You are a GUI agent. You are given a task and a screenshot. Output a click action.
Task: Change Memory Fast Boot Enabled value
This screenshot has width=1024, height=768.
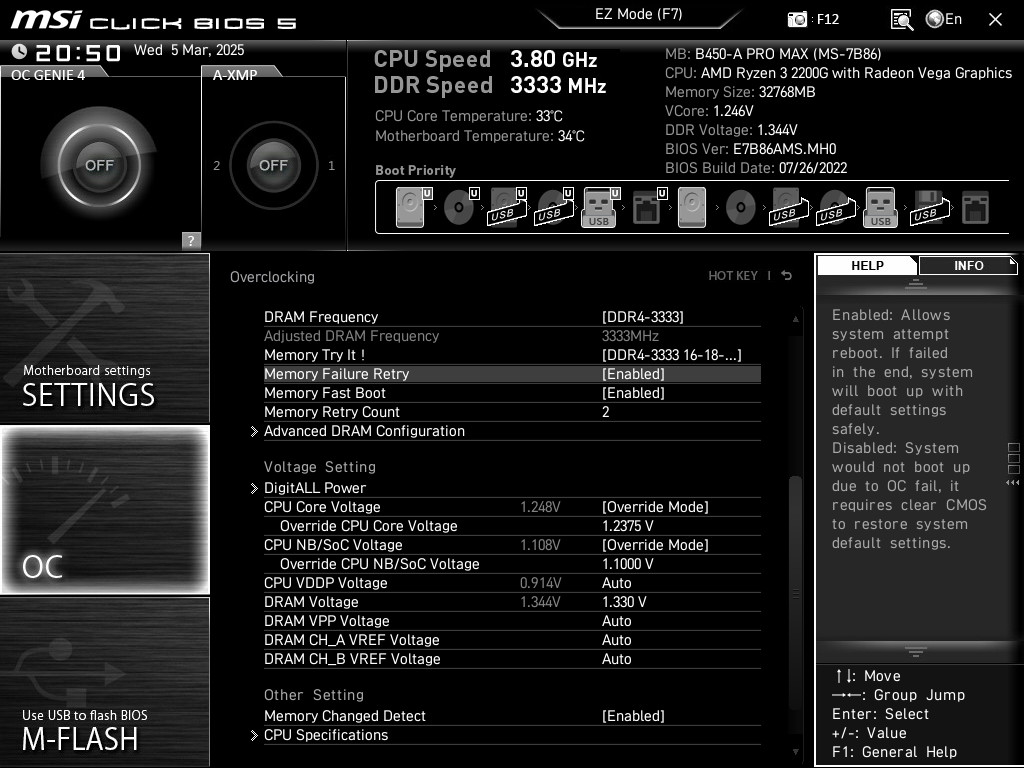point(633,393)
